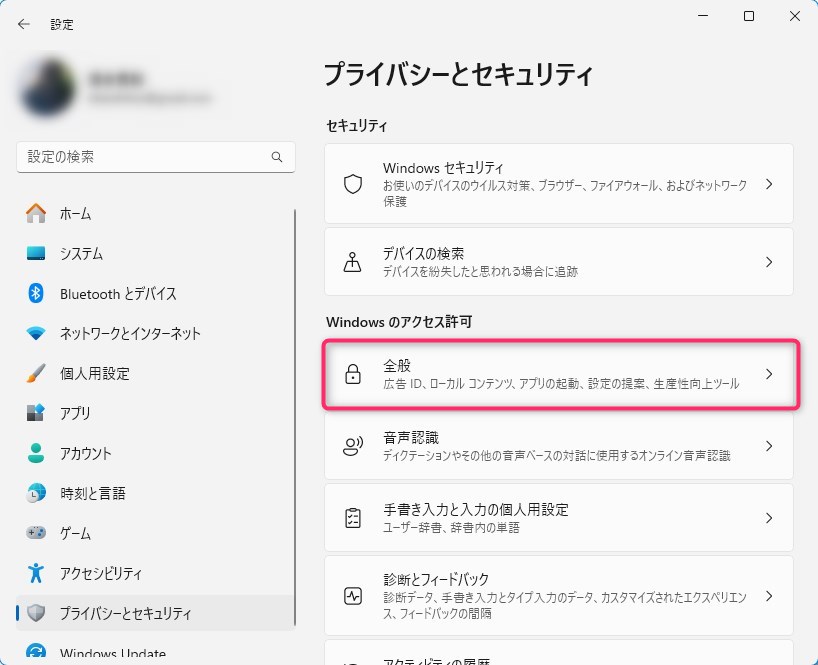
Task: Click the Windows セキュリティ shield icon
Action: (x=352, y=185)
